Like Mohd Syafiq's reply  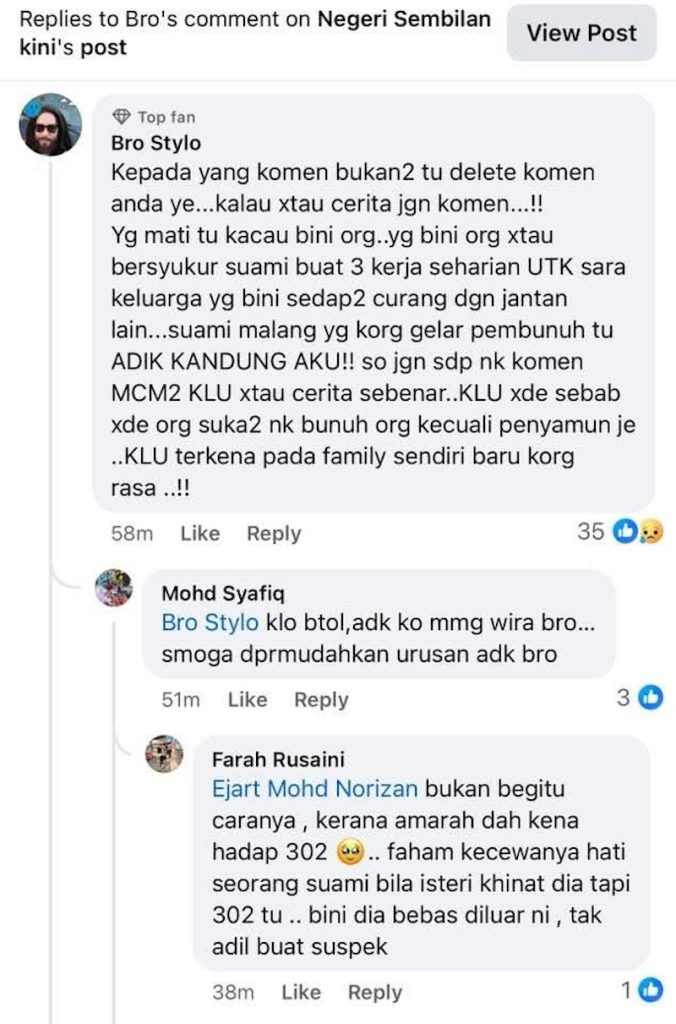[248, 699]
